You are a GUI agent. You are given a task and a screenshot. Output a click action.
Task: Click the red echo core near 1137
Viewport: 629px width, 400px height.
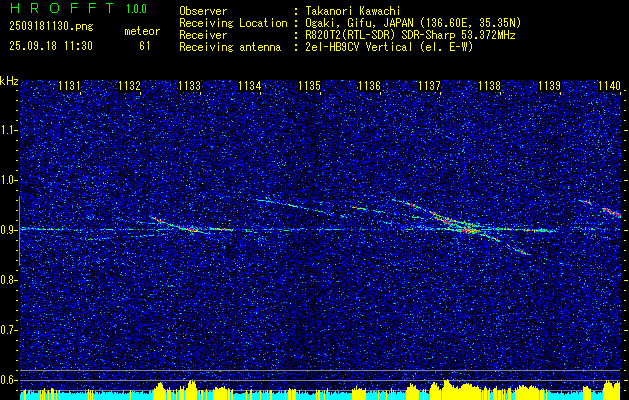point(468,230)
